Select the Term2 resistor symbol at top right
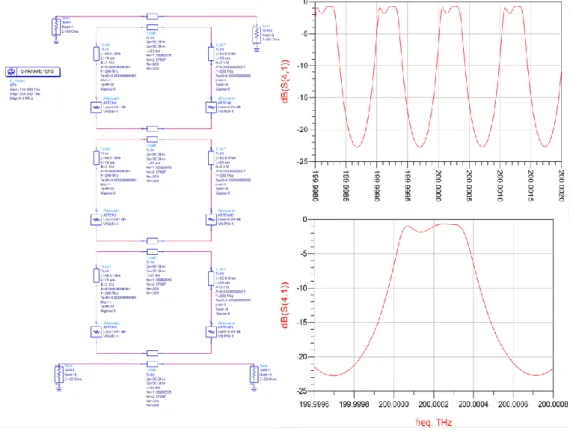This screenshot has width=573, height=431. click(257, 35)
